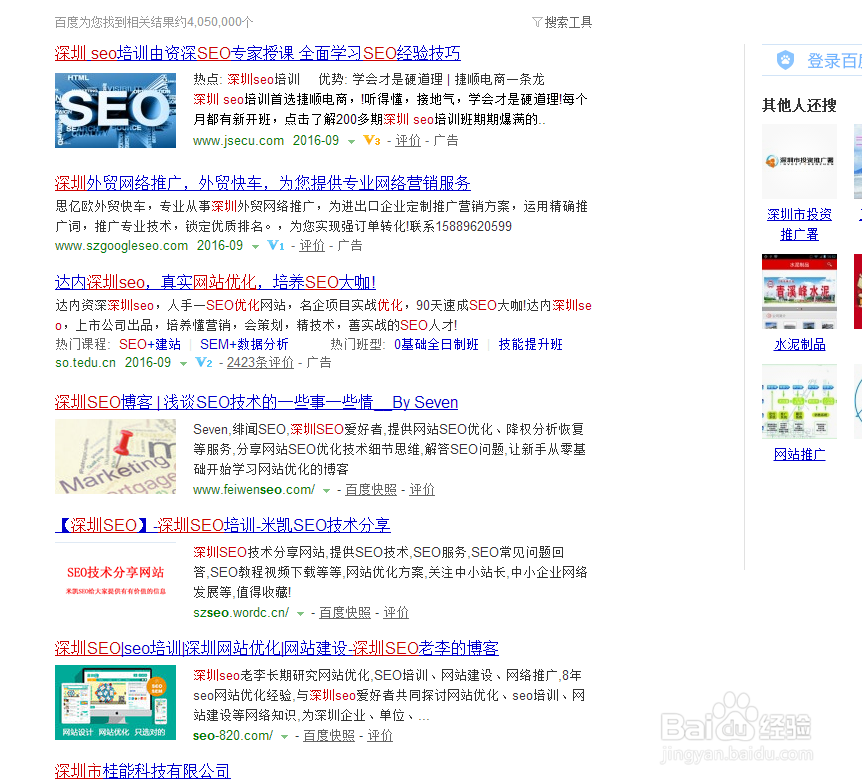Click the www.szgoogleseo.com green URL text
The width and height of the screenshot is (862, 784).
pos(121,246)
